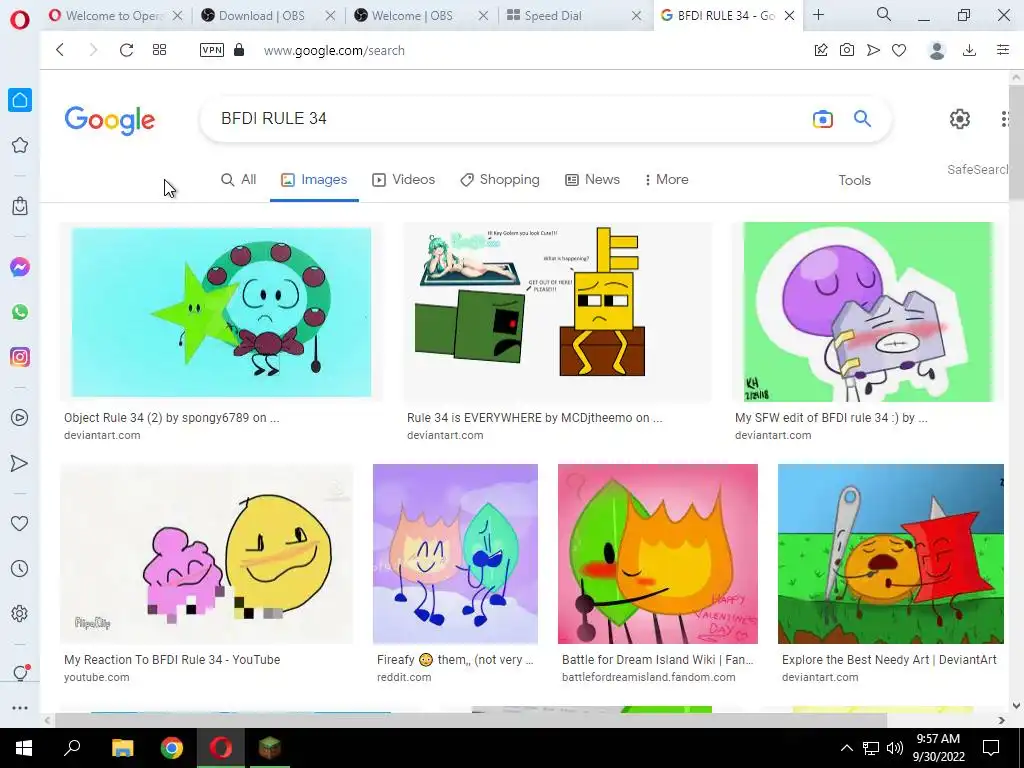
Task: Click the Google logo
Action: [x=110, y=120]
